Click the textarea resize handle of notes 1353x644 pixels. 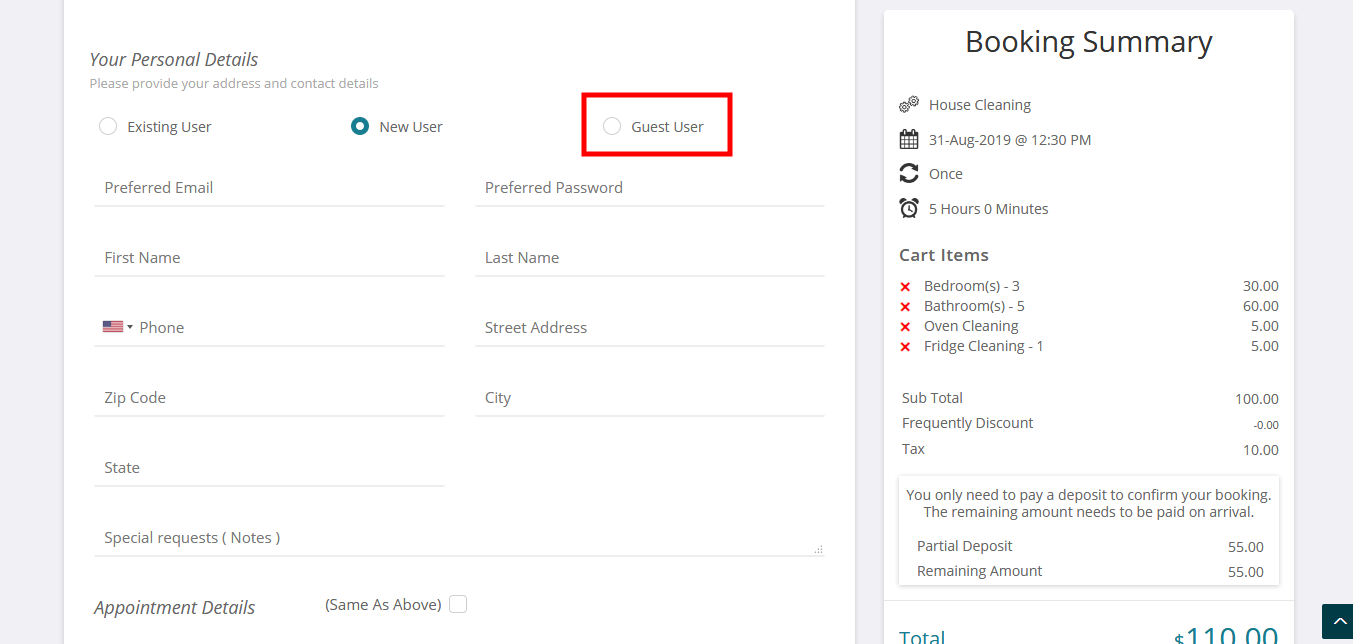click(819, 549)
